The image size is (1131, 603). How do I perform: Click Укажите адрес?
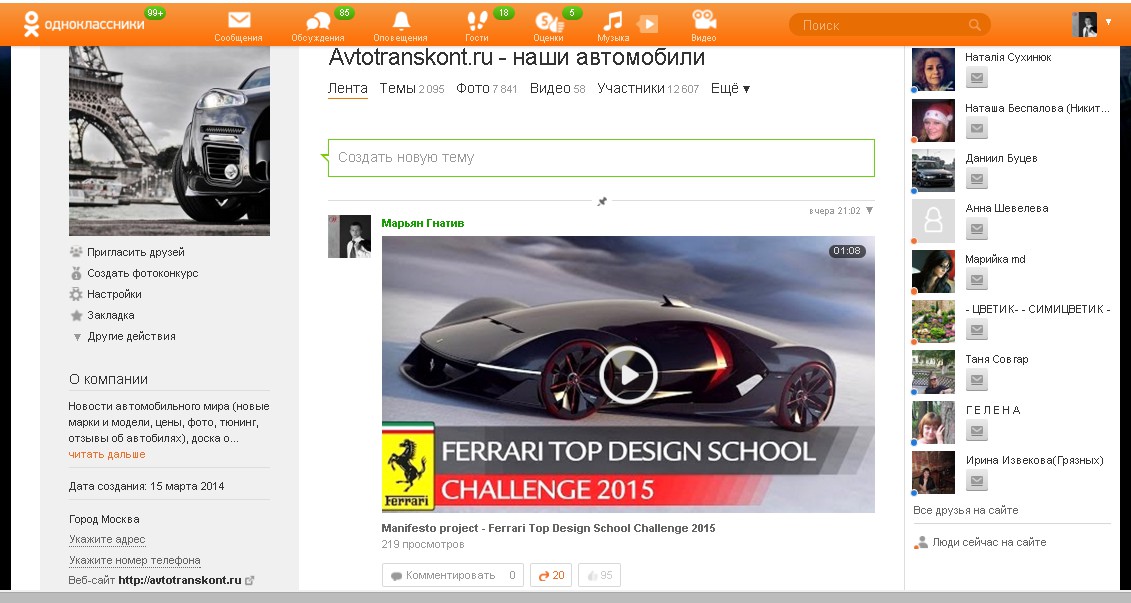point(107,539)
